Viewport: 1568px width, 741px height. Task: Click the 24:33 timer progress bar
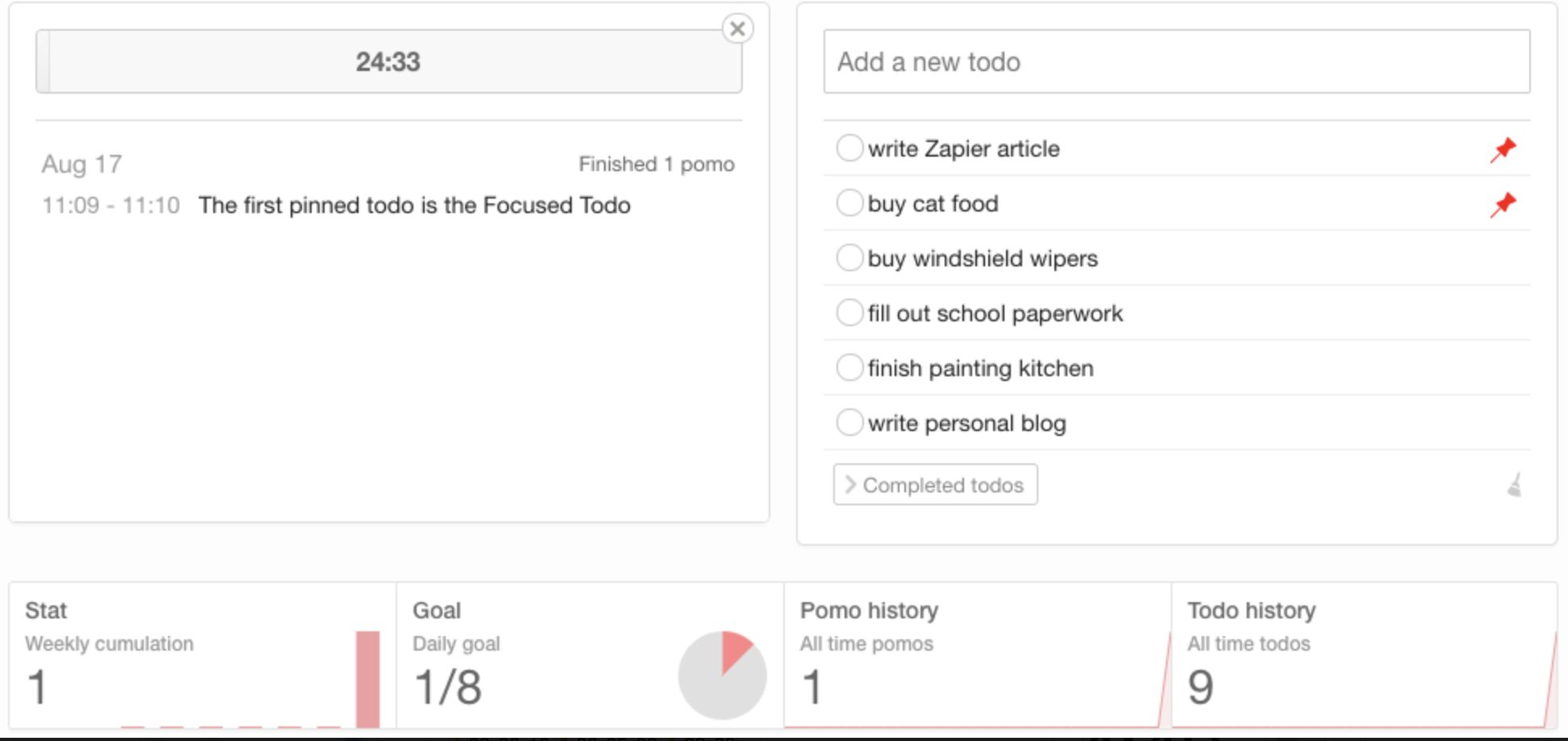pos(388,62)
